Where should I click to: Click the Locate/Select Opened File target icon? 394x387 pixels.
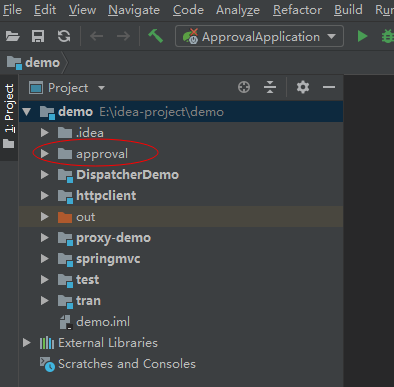tap(244, 87)
